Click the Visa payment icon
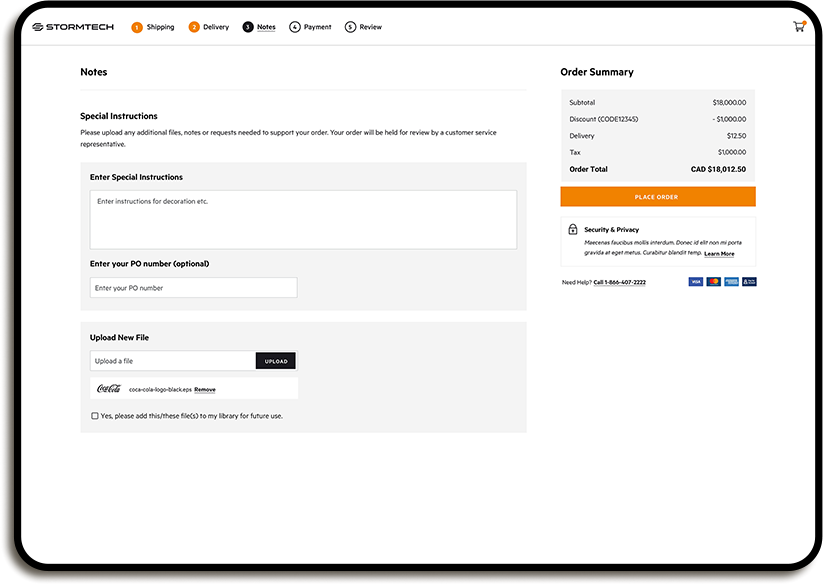Image resolution: width=823 pixels, height=584 pixels. [x=695, y=282]
